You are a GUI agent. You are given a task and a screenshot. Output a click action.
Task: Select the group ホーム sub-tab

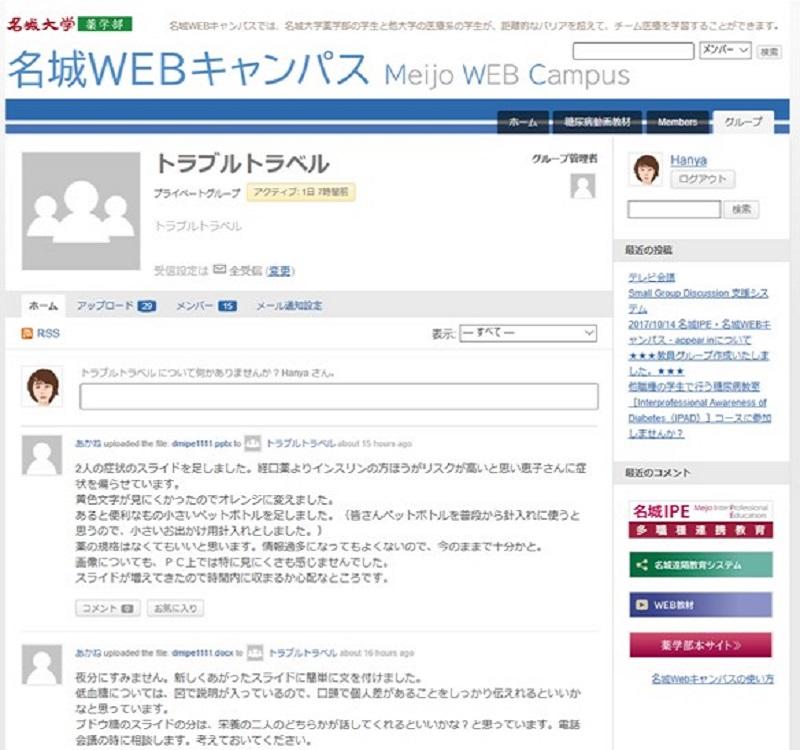pyautogui.click(x=43, y=306)
